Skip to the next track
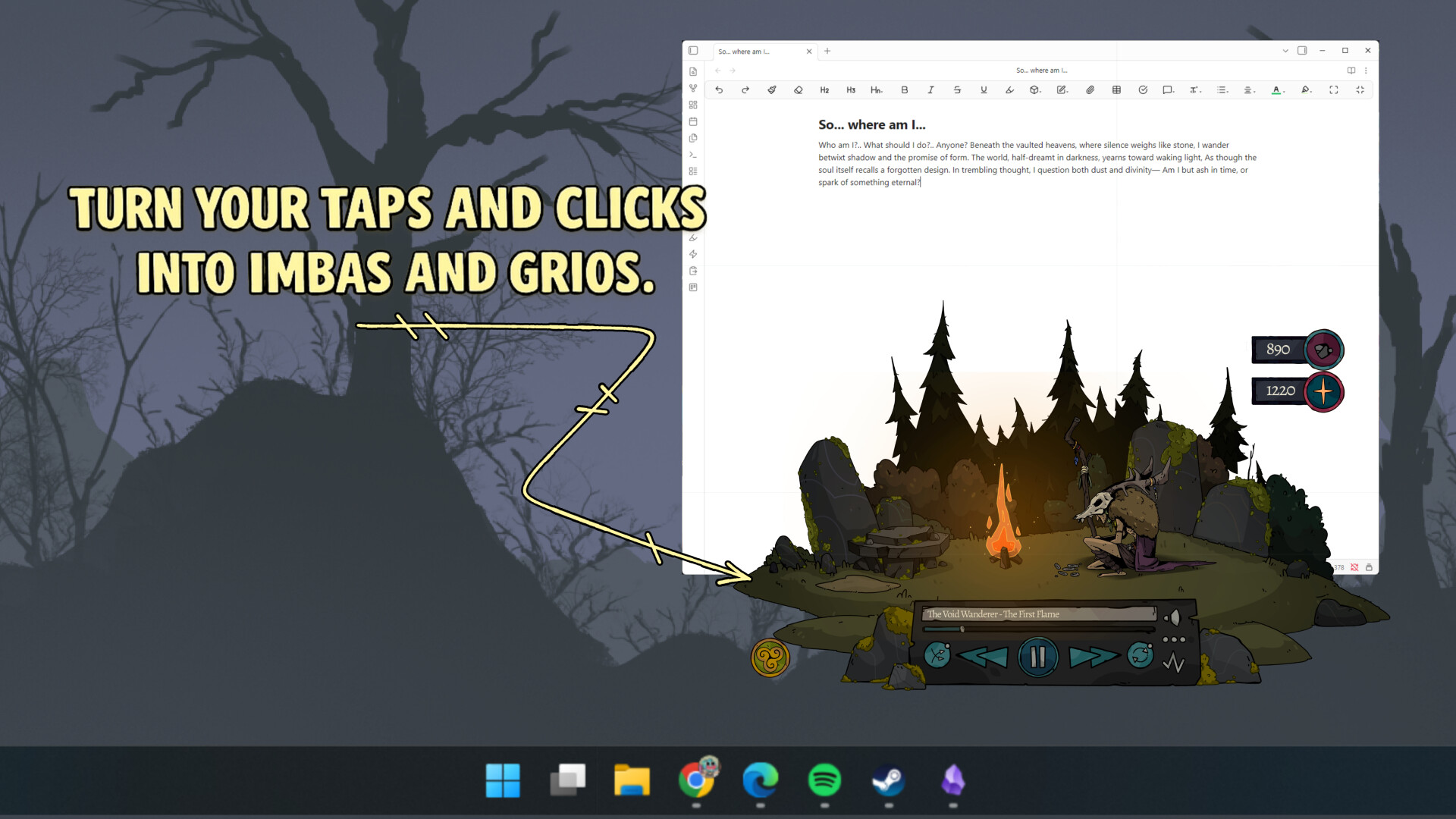1456x819 pixels. (1092, 656)
